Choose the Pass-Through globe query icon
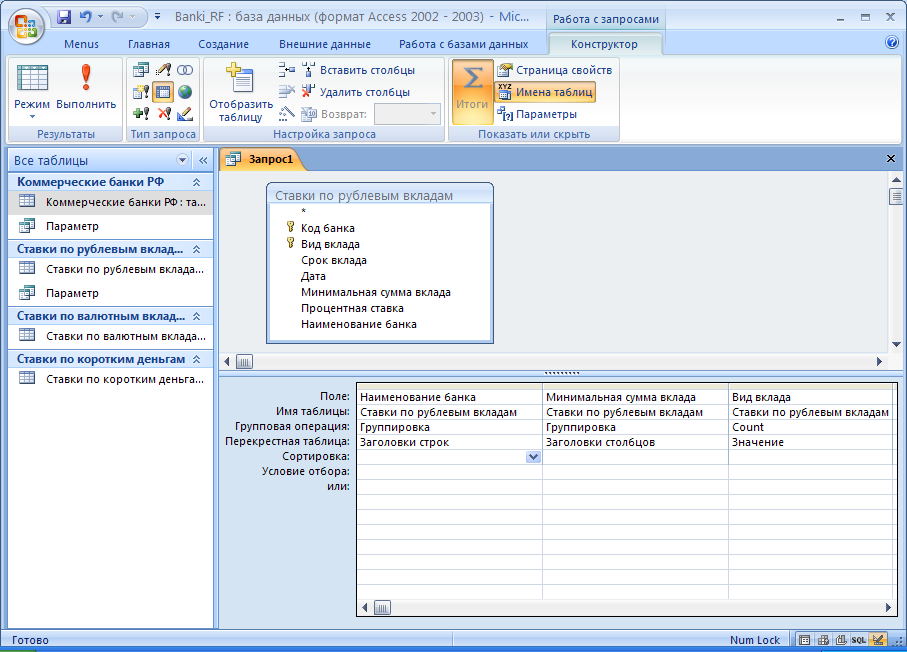 185,92
